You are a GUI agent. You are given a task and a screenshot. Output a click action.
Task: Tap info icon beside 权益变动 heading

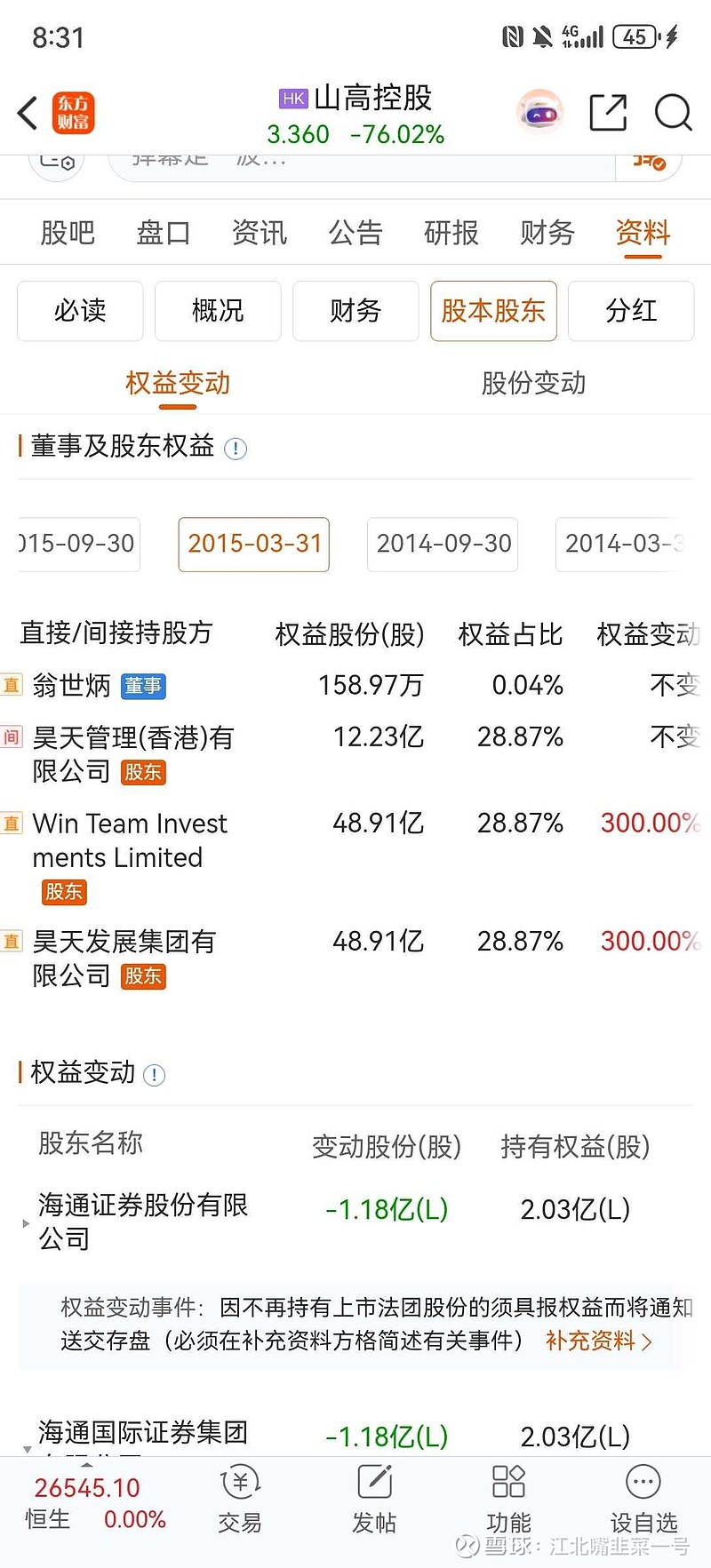pos(154,1075)
